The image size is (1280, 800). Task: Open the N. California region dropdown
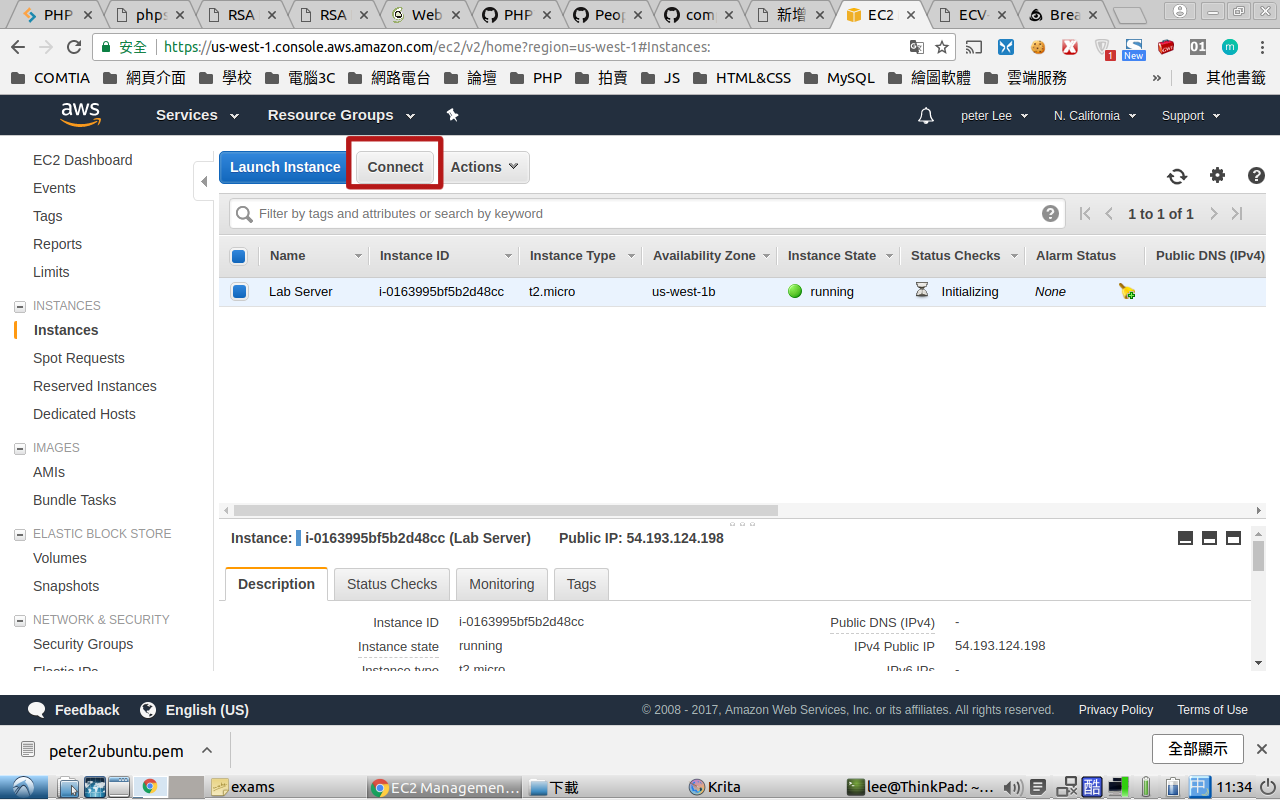point(1094,116)
